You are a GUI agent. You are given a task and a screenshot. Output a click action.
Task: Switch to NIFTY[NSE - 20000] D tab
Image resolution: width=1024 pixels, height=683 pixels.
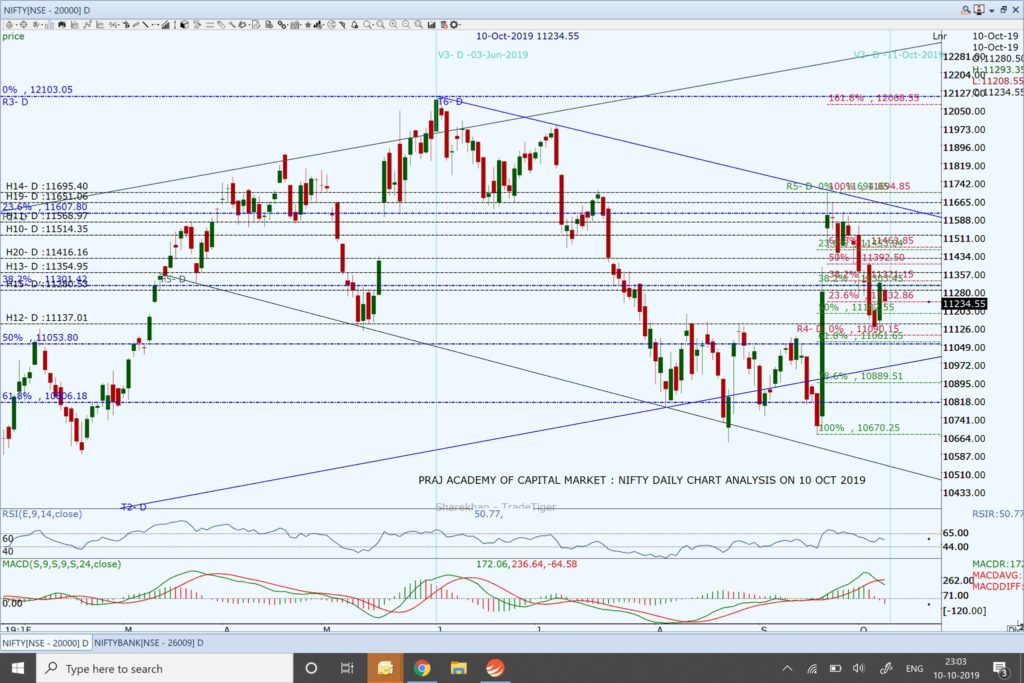tap(46, 643)
